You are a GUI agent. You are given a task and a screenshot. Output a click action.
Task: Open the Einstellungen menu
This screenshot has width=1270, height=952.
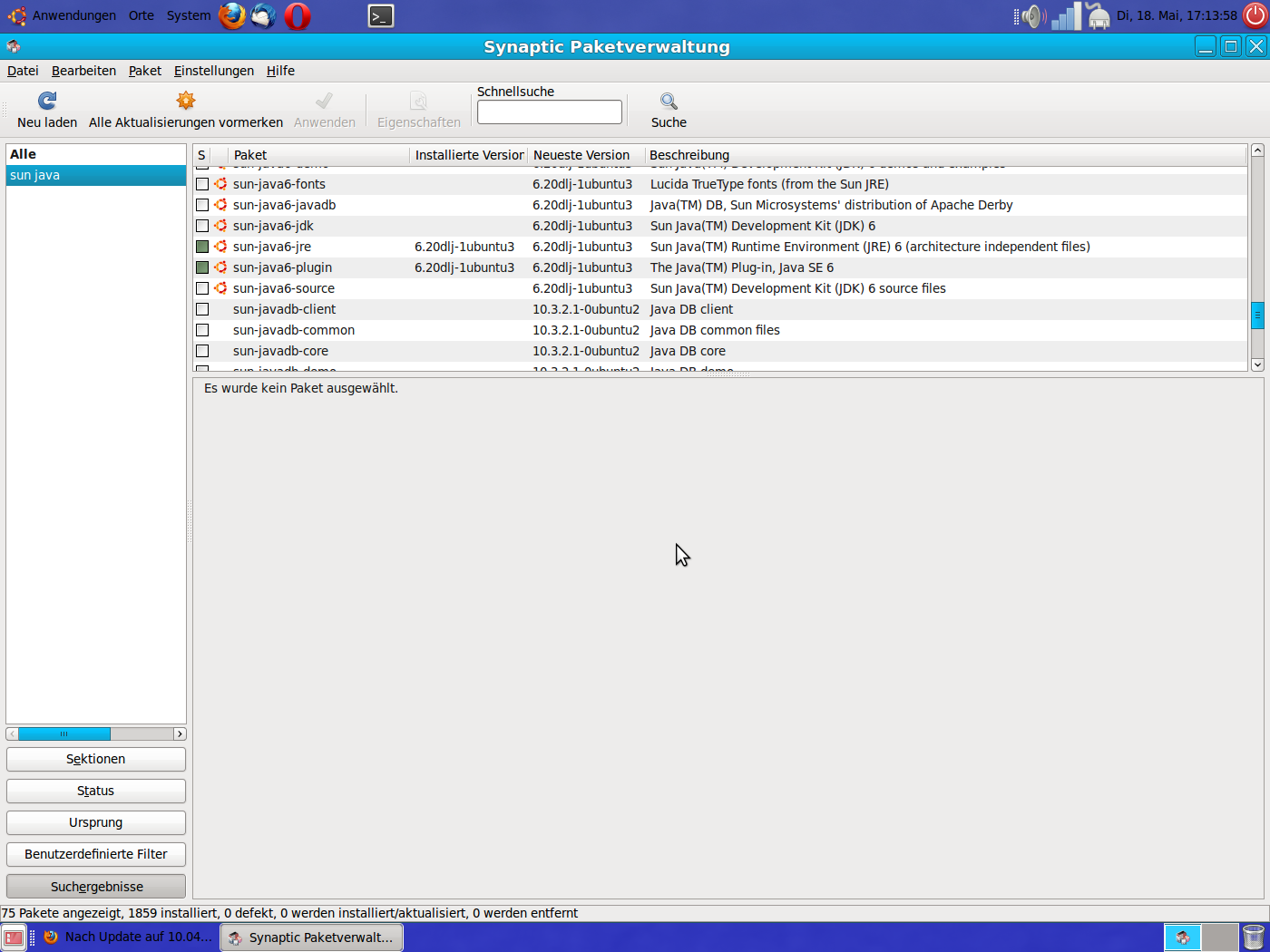(214, 71)
